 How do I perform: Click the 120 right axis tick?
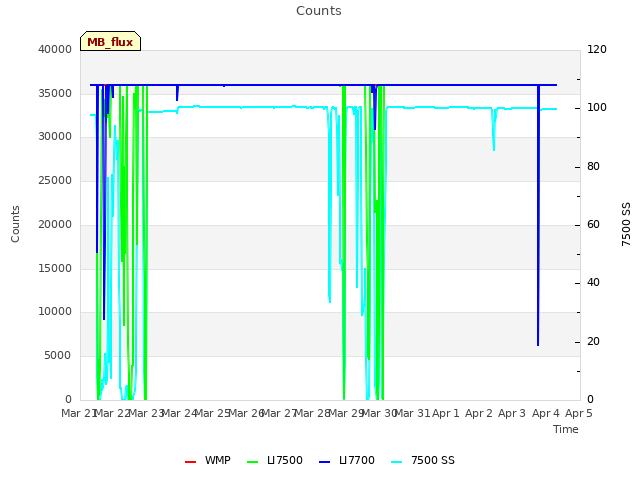[x=597, y=50]
